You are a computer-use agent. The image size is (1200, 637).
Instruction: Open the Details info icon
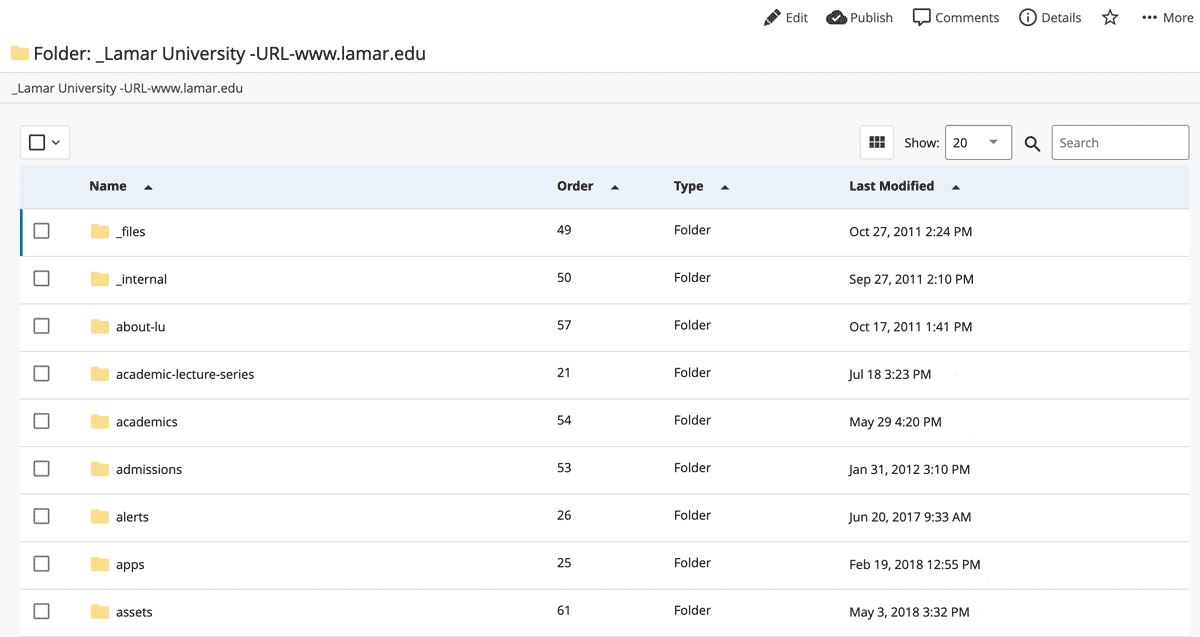(x=1027, y=18)
